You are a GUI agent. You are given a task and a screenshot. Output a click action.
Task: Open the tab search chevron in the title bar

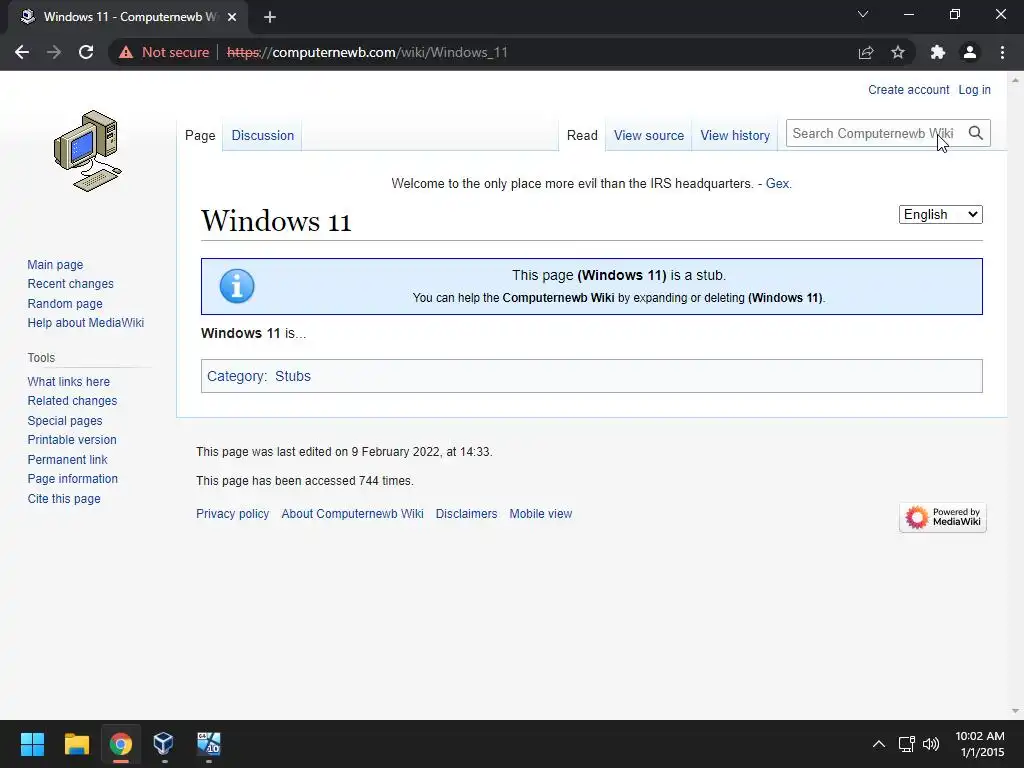863,14
